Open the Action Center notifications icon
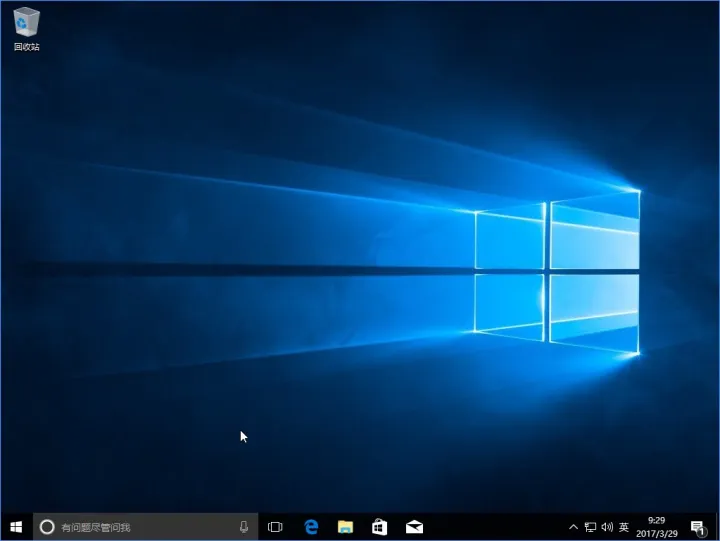The height and width of the screenshot is (541, 720). [x=698, y=528]
